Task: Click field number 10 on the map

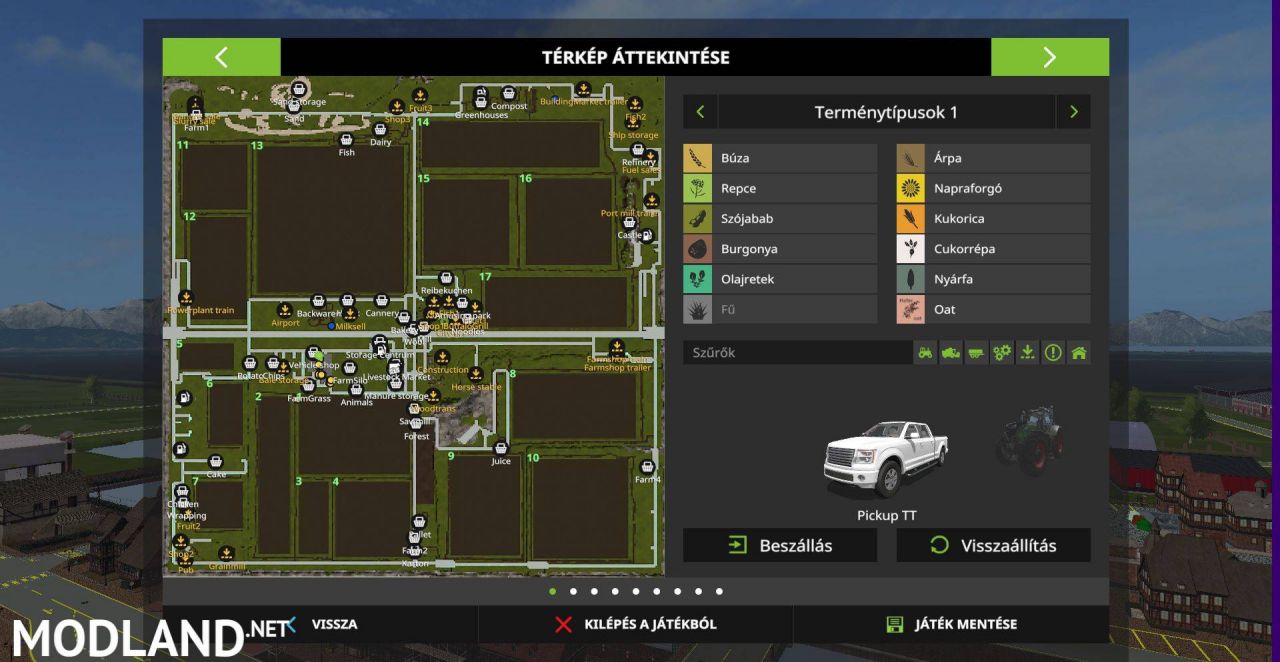Action: pyautogui.click(x=533, y=458)
